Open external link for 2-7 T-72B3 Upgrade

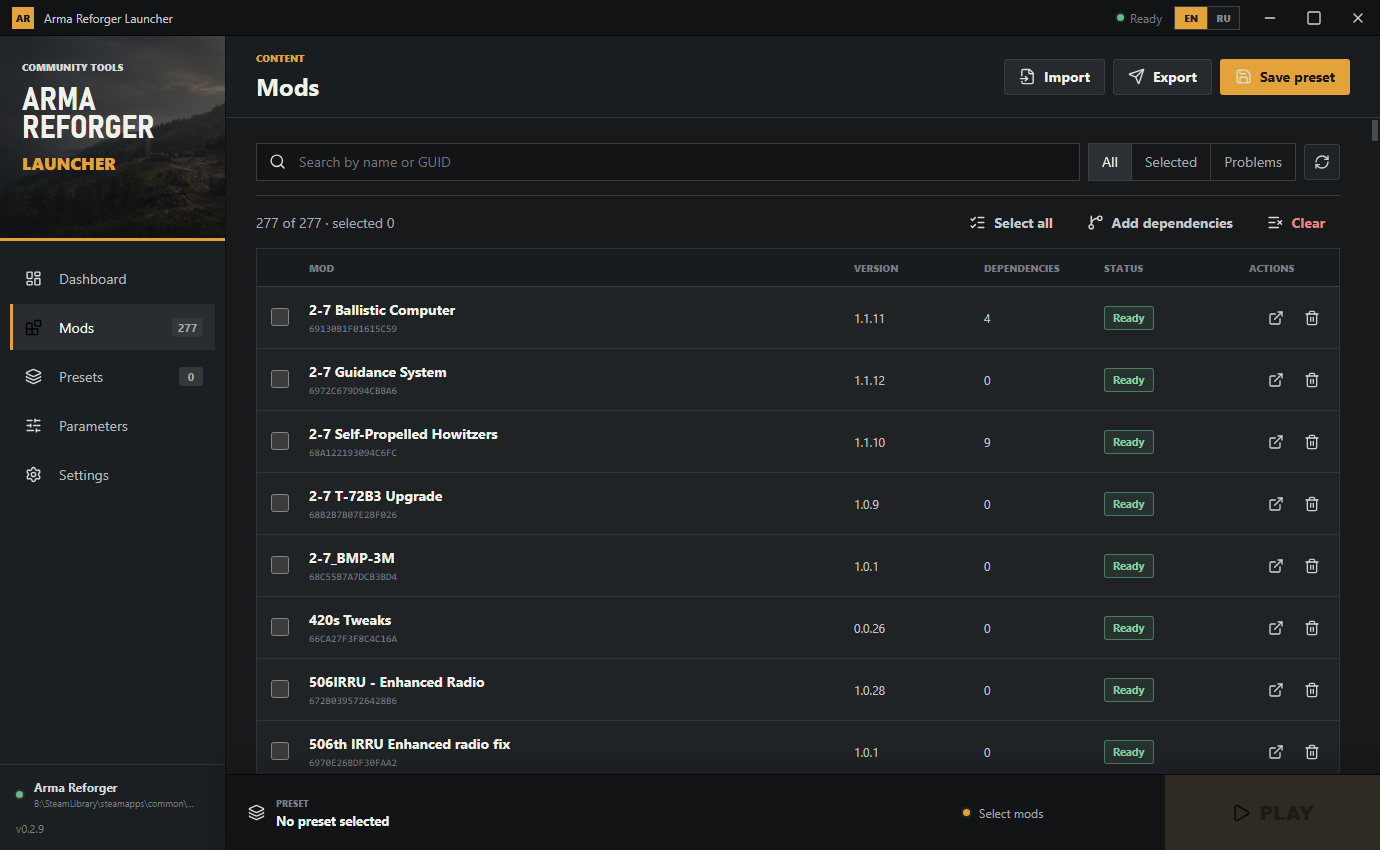pyautogui.click(x=1276, y=504)
